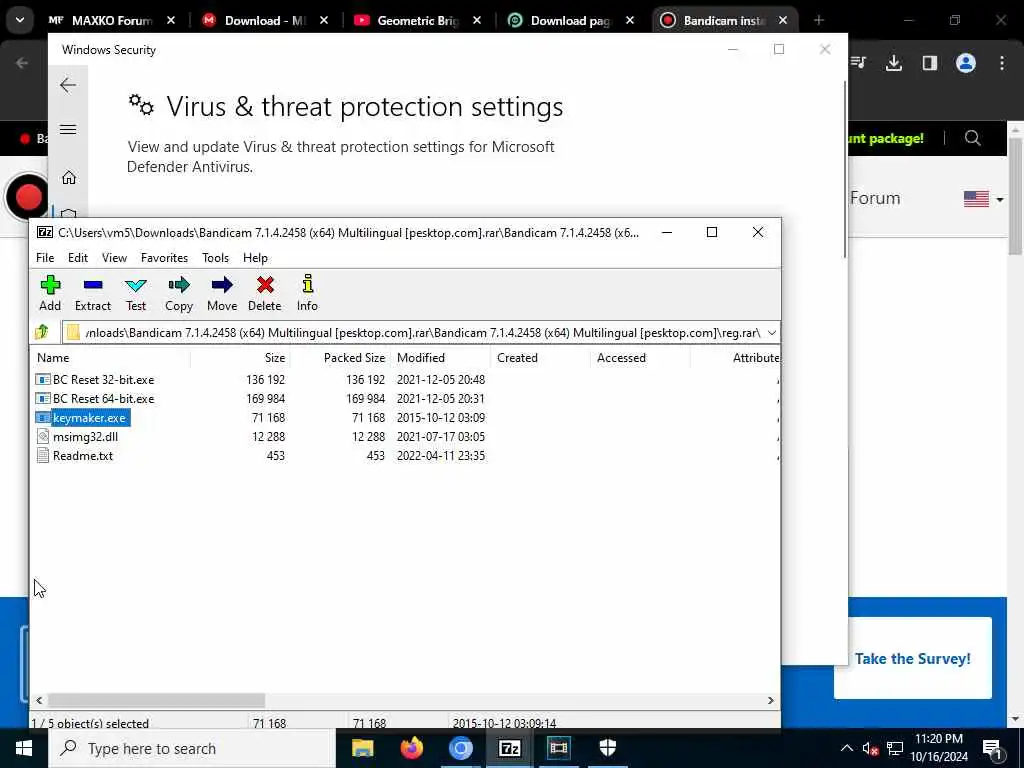Open the Windows Start menu
Viewport: 1024px width, 768px height.
[x=24, y=748]
